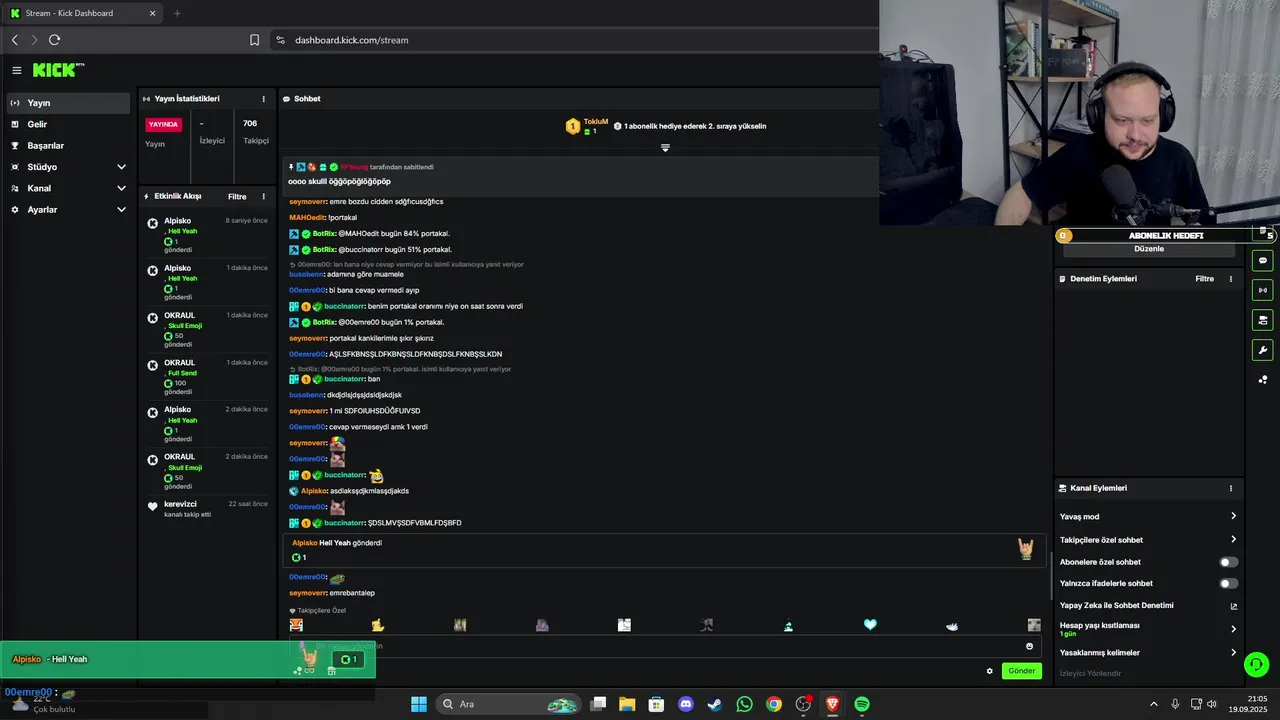The height and width of the screenshot is (720, 1280).
Task: Click the TokiuM leaderboard entry
Action: pos(588,126)
